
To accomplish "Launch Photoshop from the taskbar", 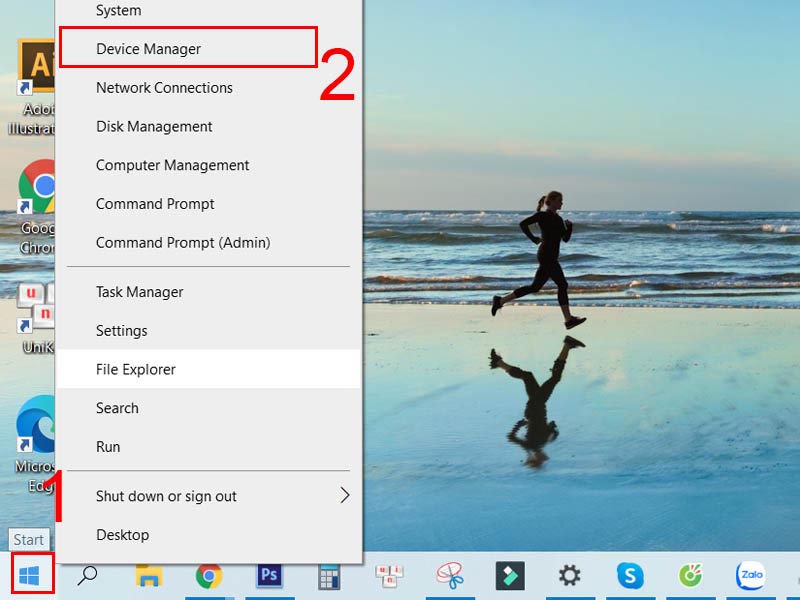I will coord(268,575).
